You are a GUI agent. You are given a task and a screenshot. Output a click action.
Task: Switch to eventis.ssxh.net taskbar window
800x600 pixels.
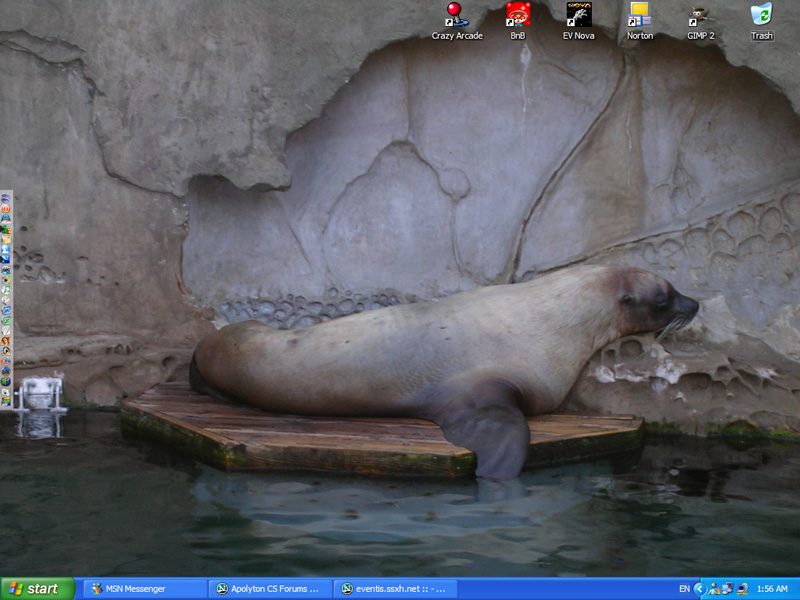pos(395,589)
